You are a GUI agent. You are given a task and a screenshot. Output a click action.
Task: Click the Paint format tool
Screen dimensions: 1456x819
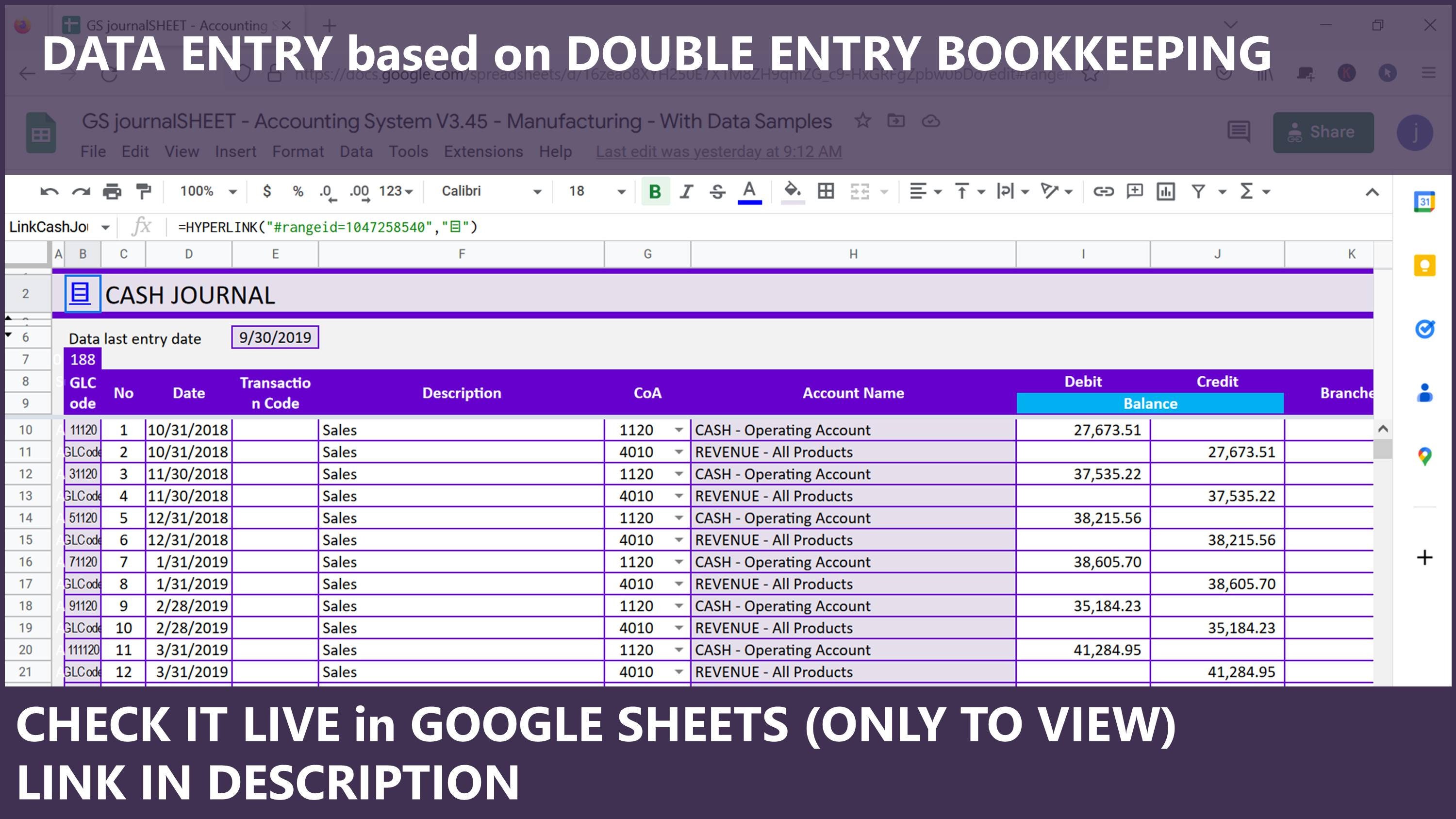(144, 192)
